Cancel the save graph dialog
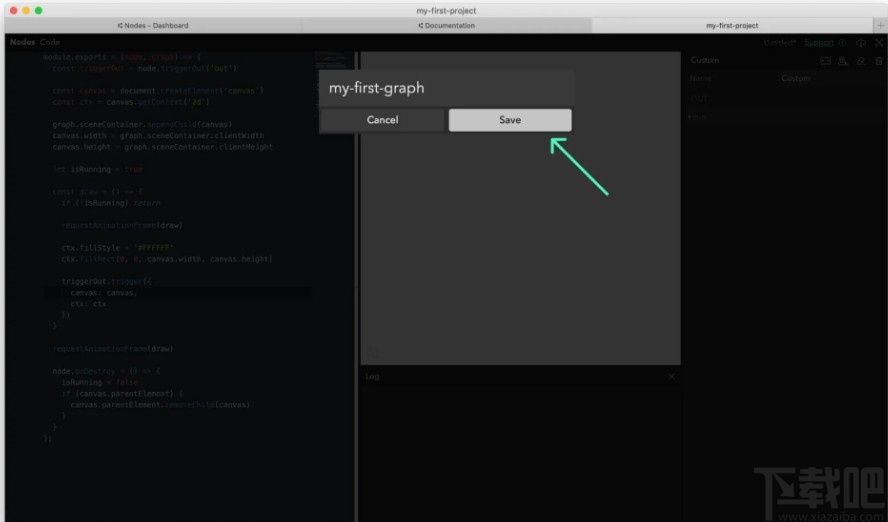 pos(382,120)
